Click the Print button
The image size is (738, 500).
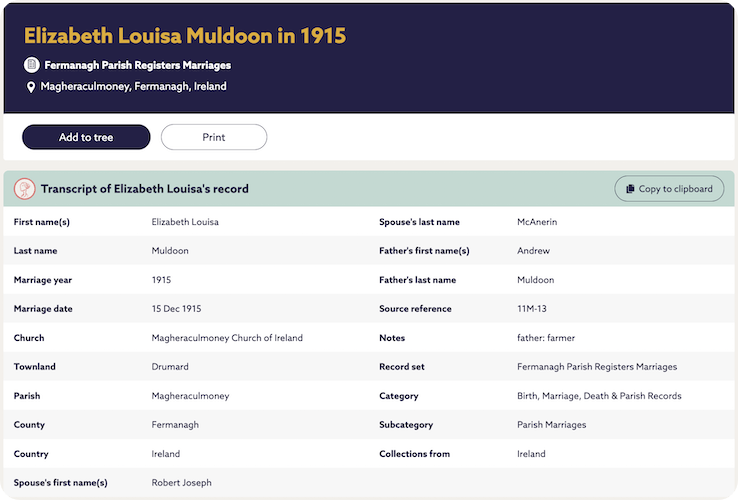(214, 137)
